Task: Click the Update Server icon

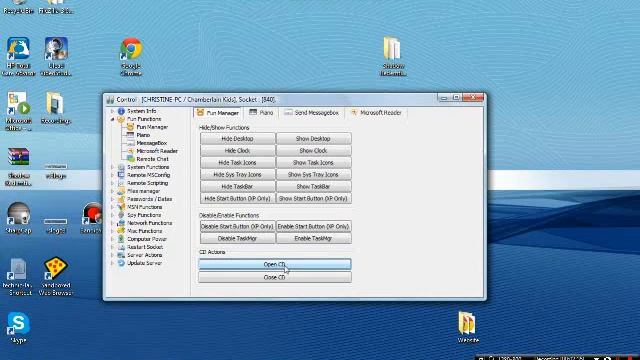Action: (x=121, y=263)
